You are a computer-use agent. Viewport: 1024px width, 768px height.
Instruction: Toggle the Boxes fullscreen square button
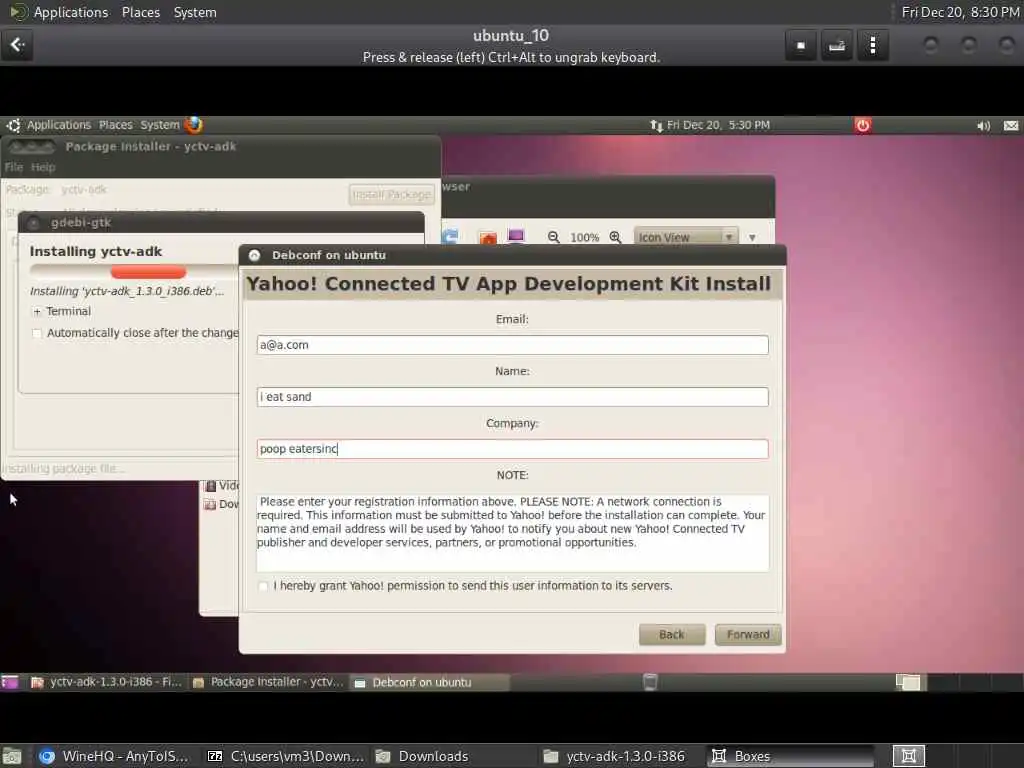pyautogui.click(x=801, y=45)
